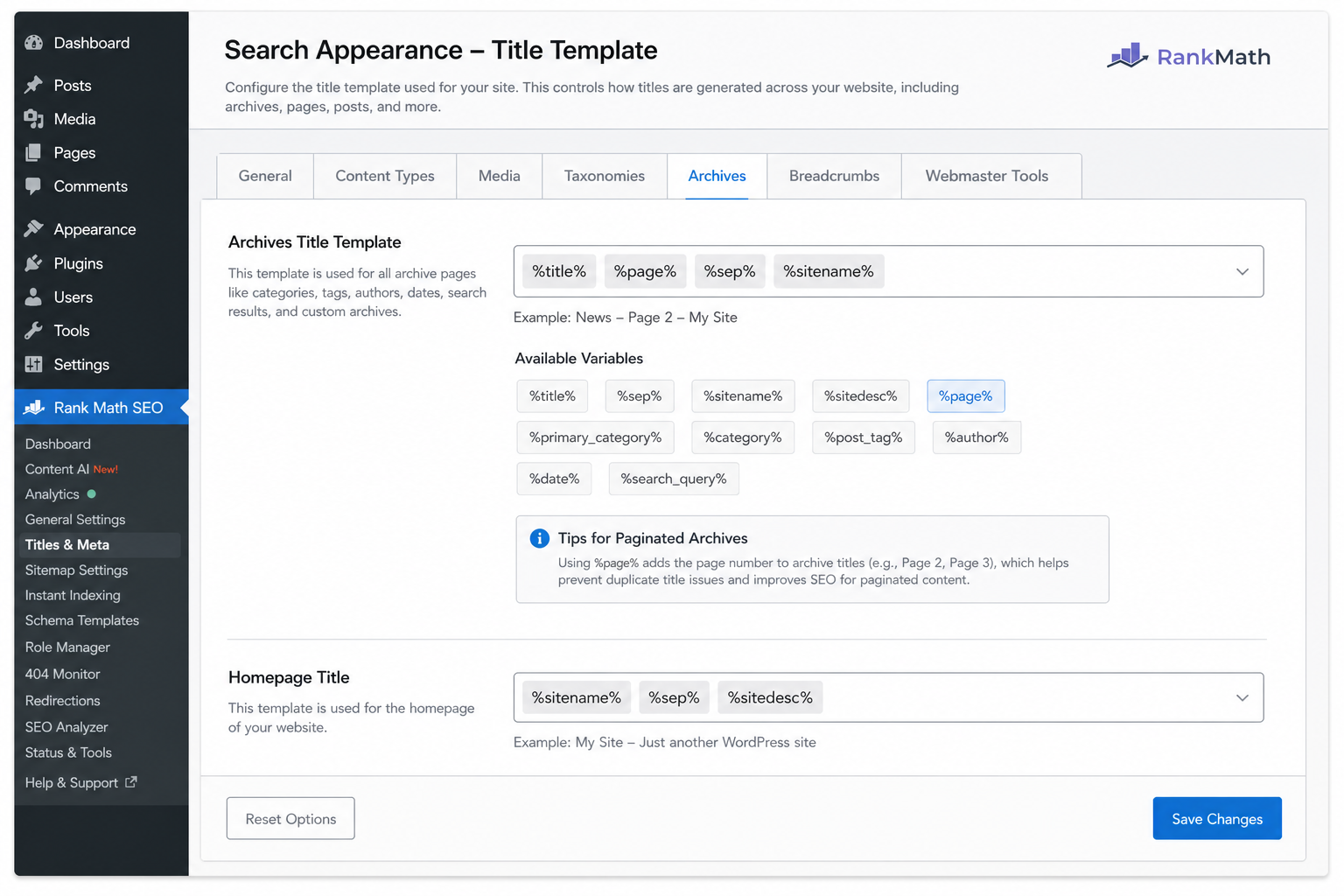This screenshot has width=1344, height=896.
Task: Open Role Manager submenu item
Action: tap(67, 647)
